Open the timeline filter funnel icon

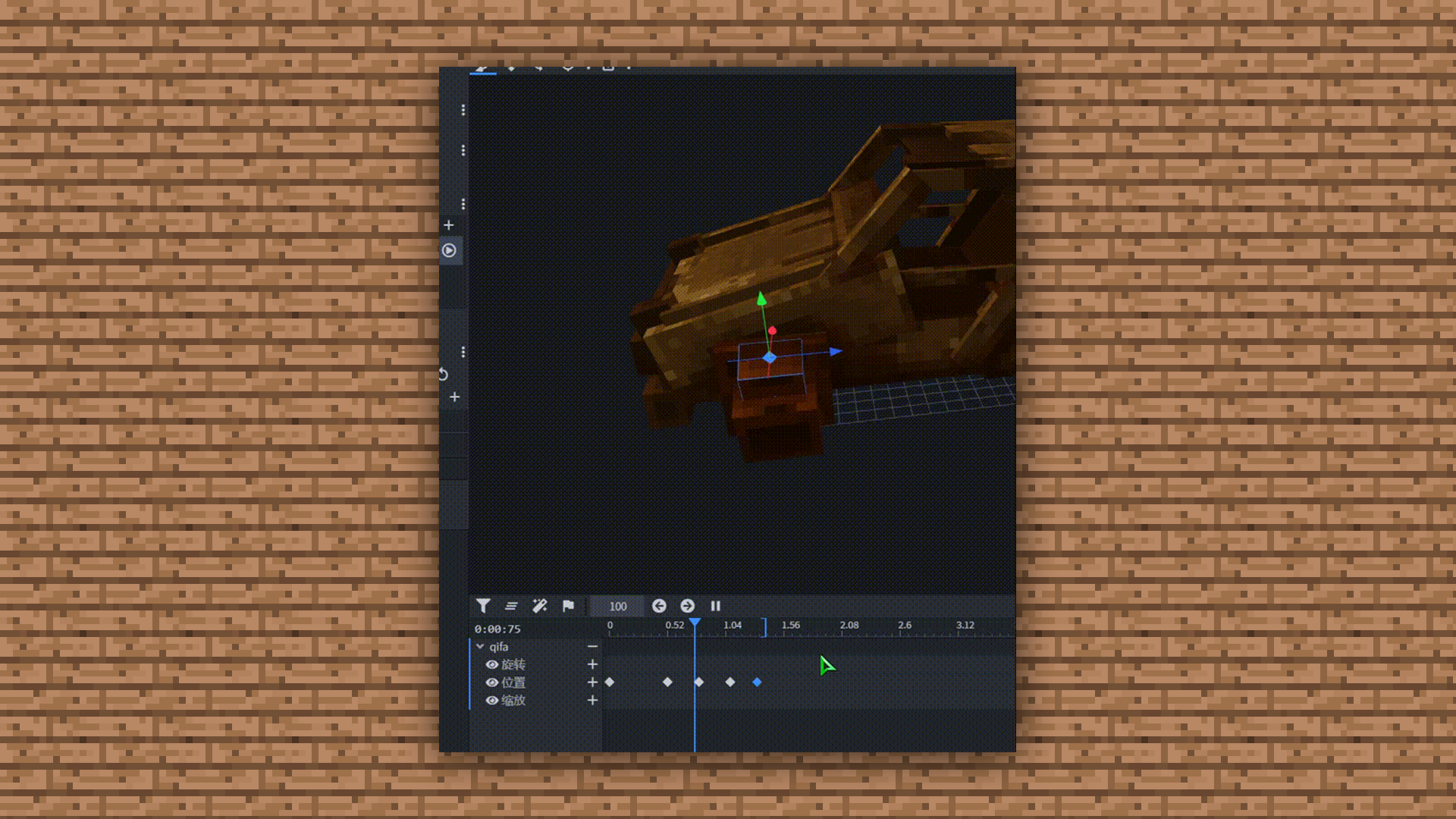click(x=483, y=606)
